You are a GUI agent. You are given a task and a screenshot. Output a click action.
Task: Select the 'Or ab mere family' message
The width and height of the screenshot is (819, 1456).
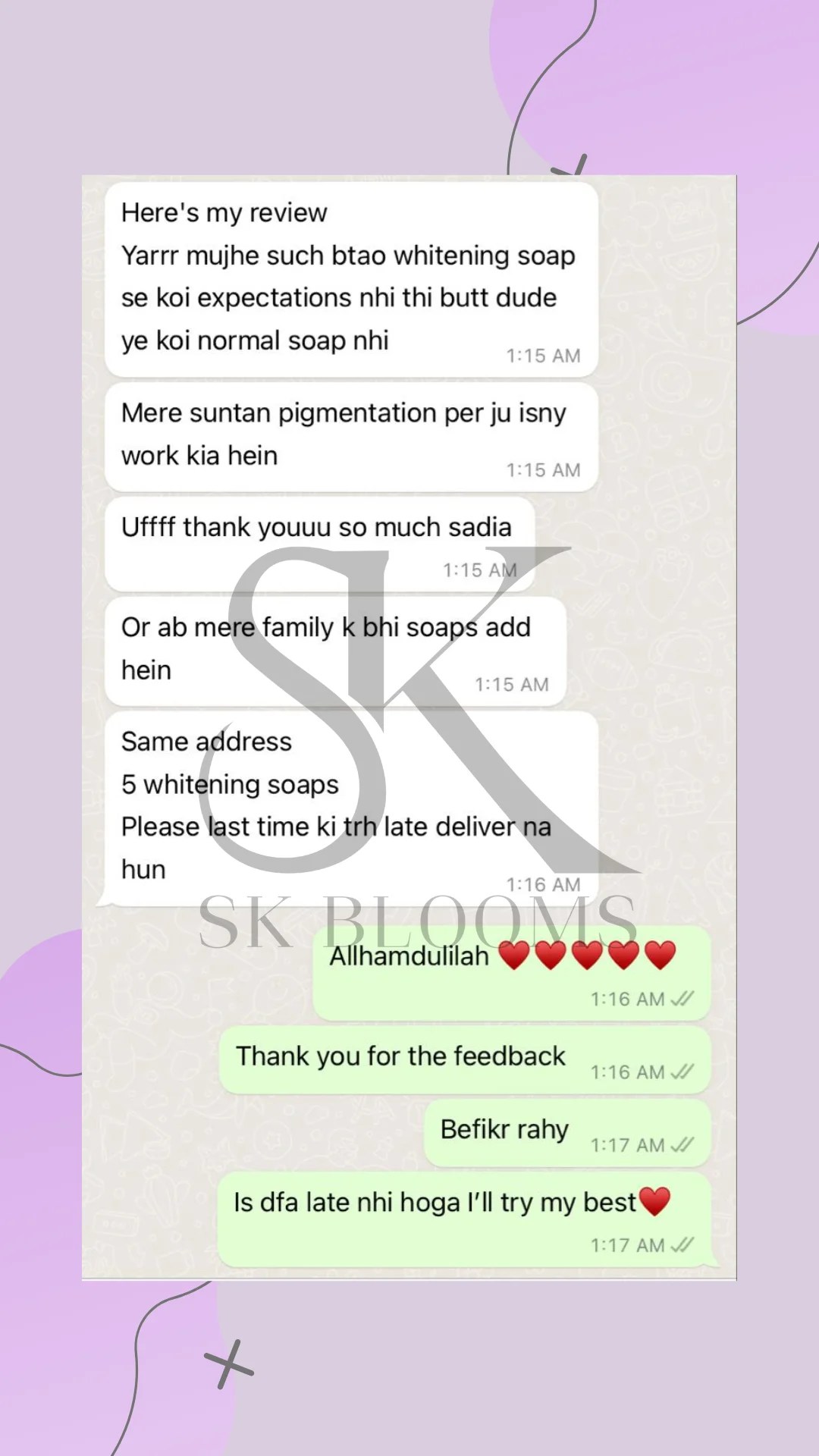coord(335,651)
